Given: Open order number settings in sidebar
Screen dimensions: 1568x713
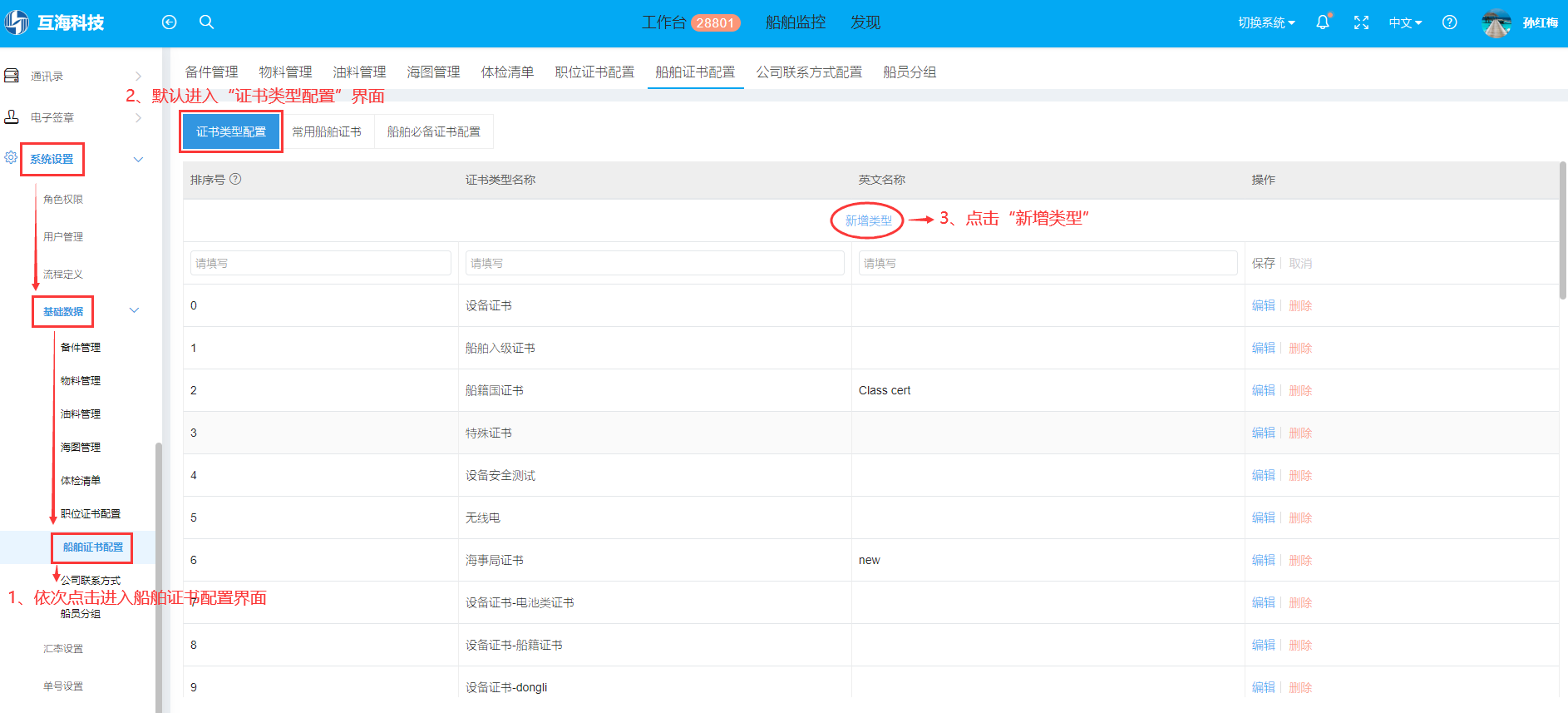Looking at the screenshot, I should pos(63,686).
